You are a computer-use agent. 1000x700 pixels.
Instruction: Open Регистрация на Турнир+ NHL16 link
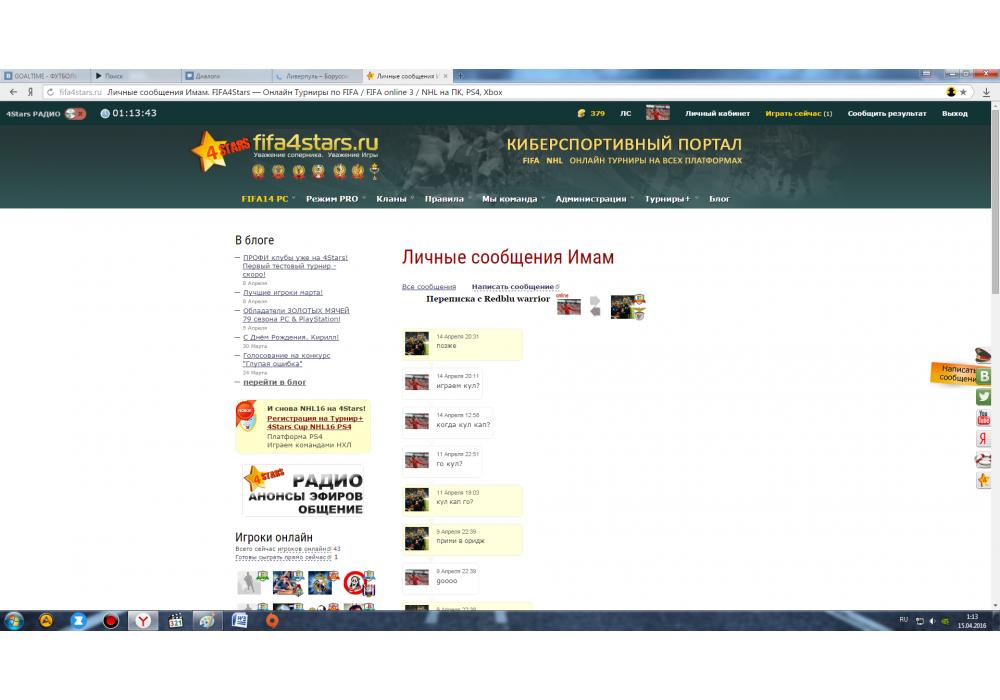[314, 423]
